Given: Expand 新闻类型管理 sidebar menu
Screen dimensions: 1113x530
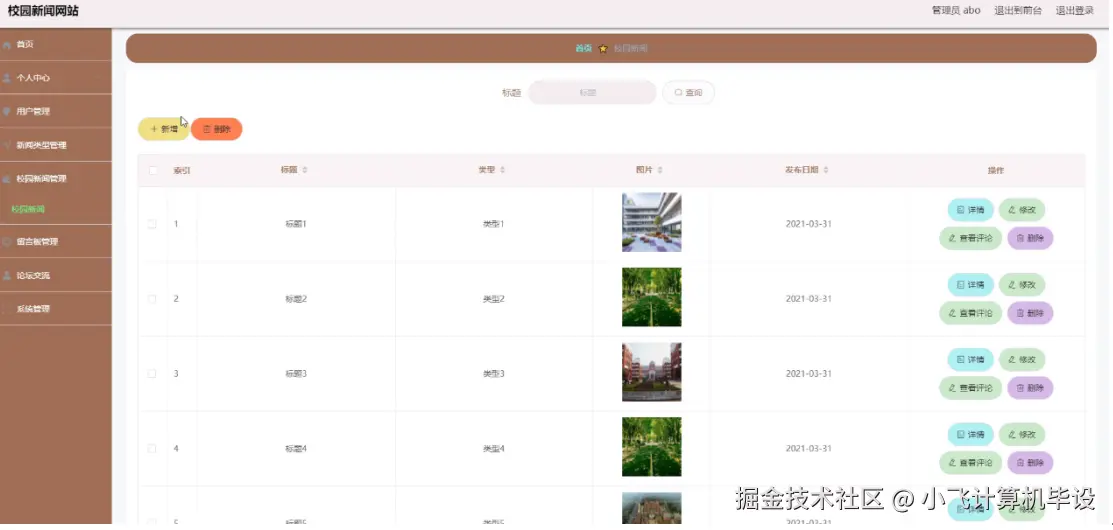Looking at the screenshot, I should coord(55,145).
